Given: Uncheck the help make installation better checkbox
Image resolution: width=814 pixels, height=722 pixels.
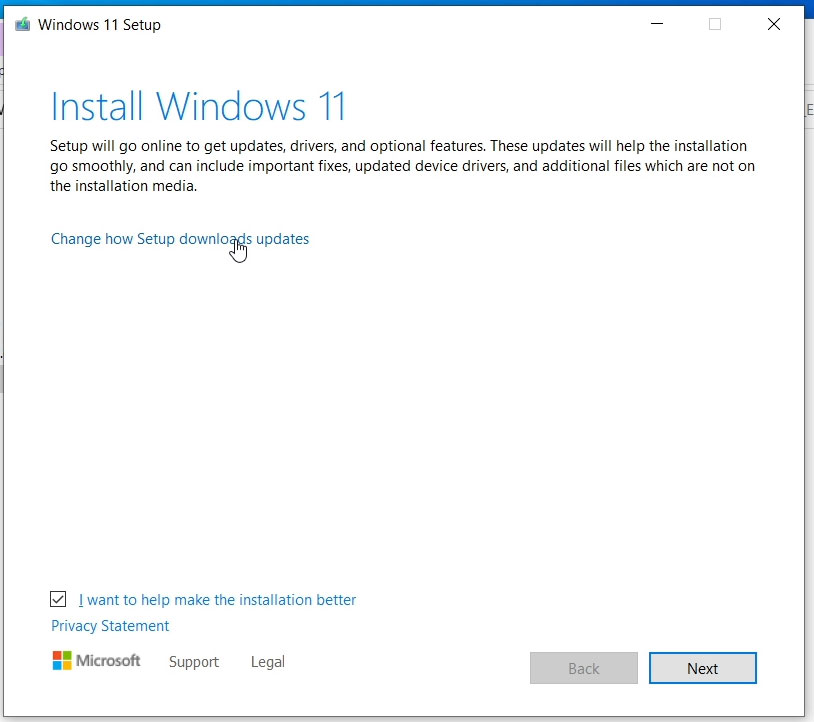Looking at the screenshot, I should click(x=59, y=600).
